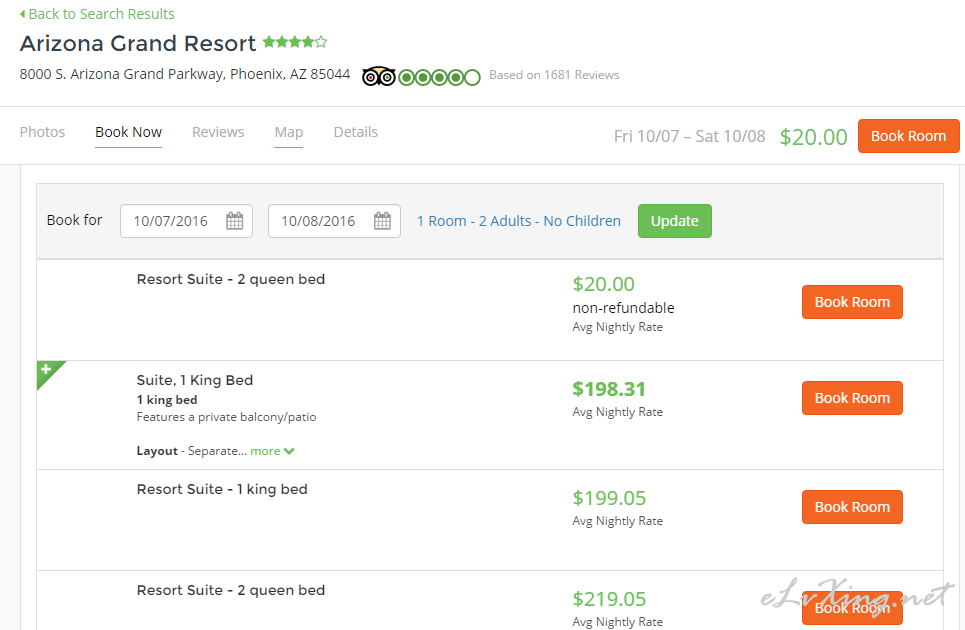Click Book Room button in header bar

908,136
